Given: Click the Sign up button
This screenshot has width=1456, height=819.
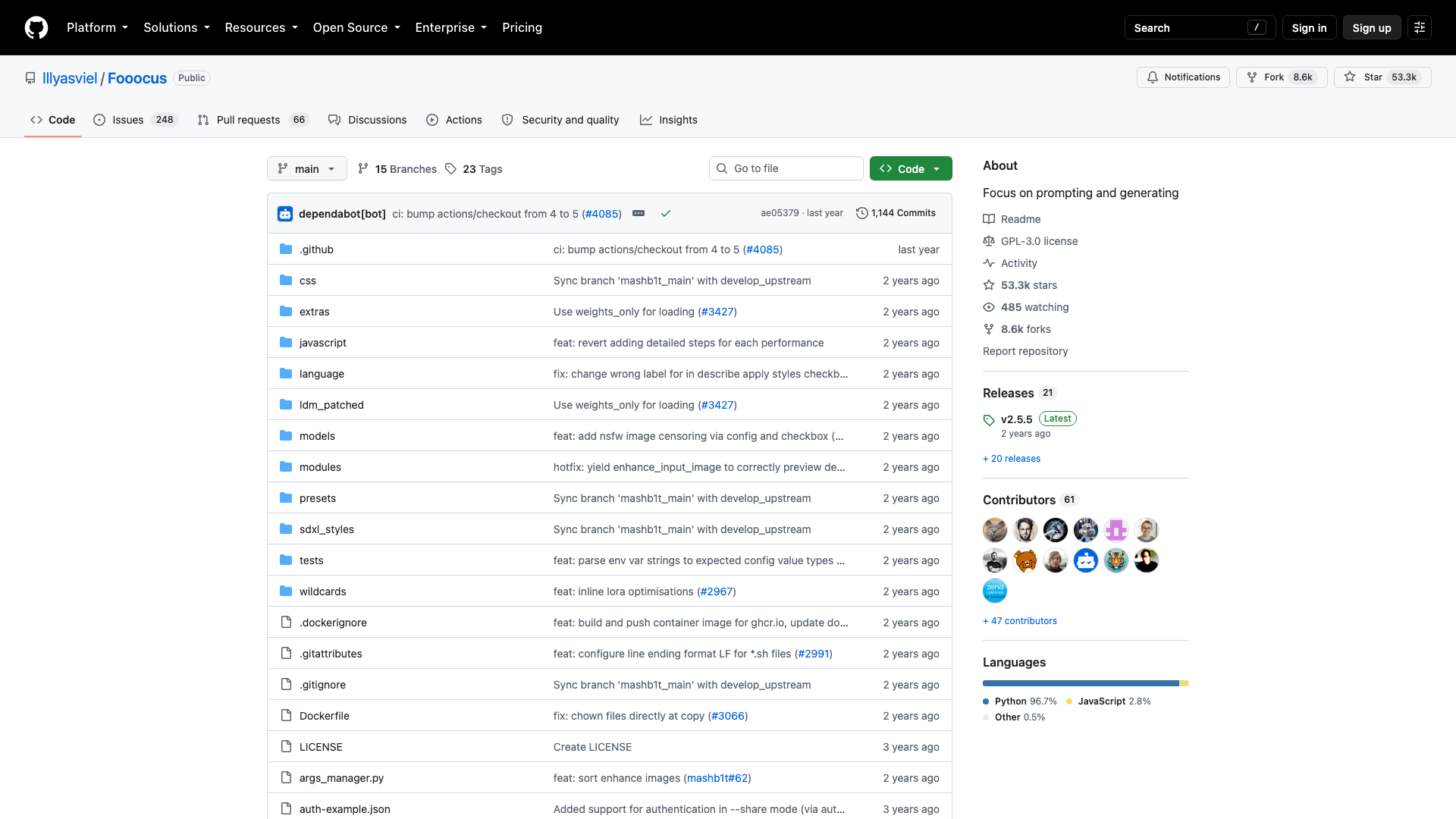Looking at the screenshot, I should pos(1372,27).
